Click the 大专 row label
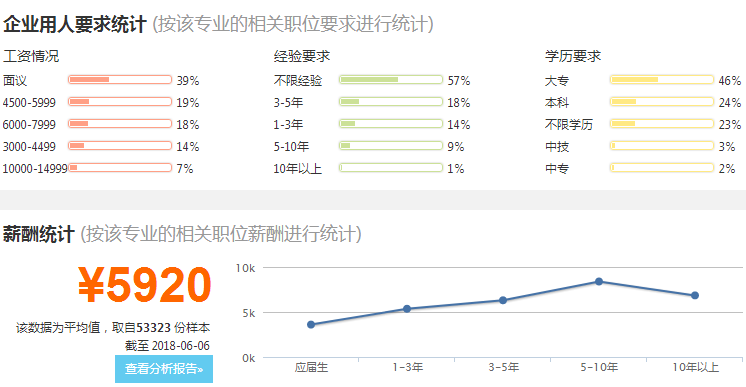 [557, 80]
